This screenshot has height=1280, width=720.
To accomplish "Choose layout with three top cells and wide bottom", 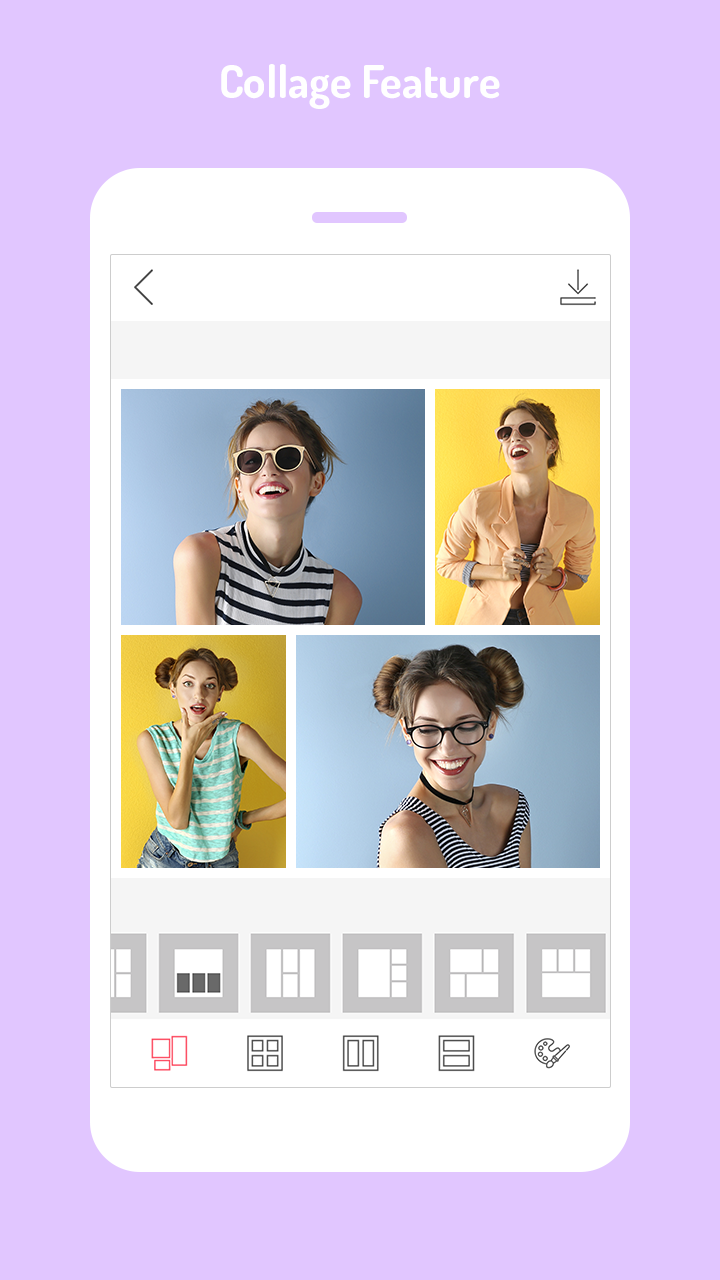I will [566, 973].
